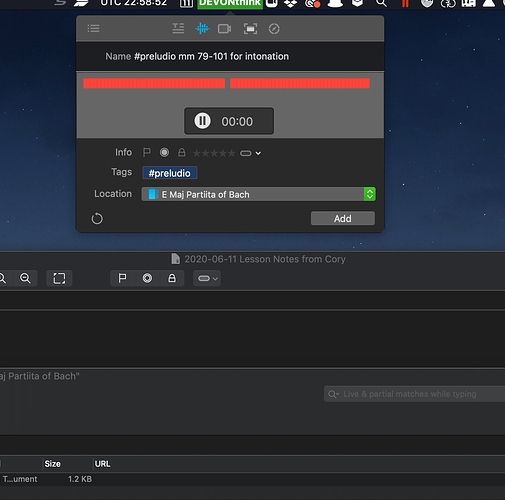
Task: Select the #preludio tag
Action: [169, 173]
